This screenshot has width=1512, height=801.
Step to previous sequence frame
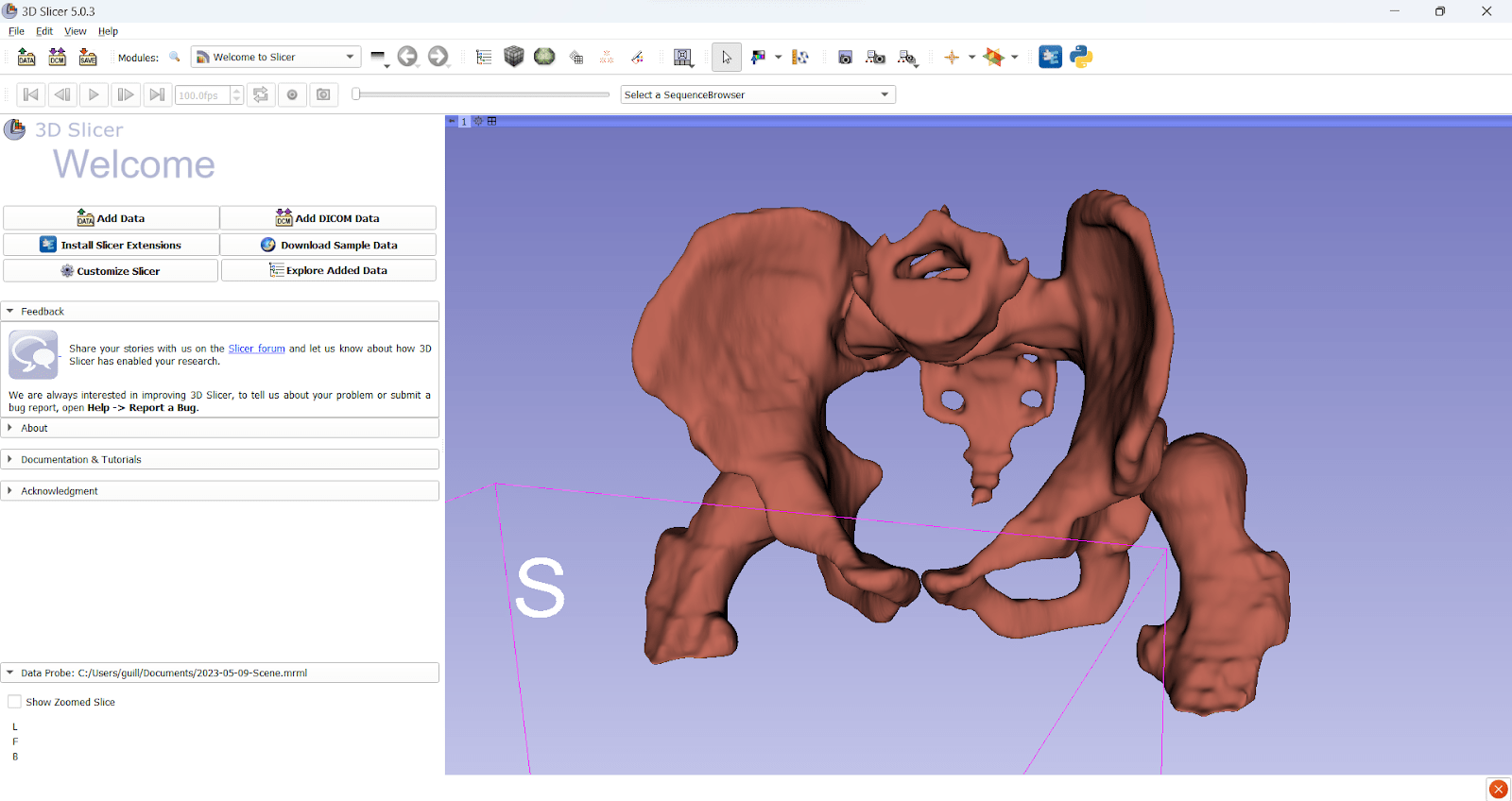(x=62, y=94)
